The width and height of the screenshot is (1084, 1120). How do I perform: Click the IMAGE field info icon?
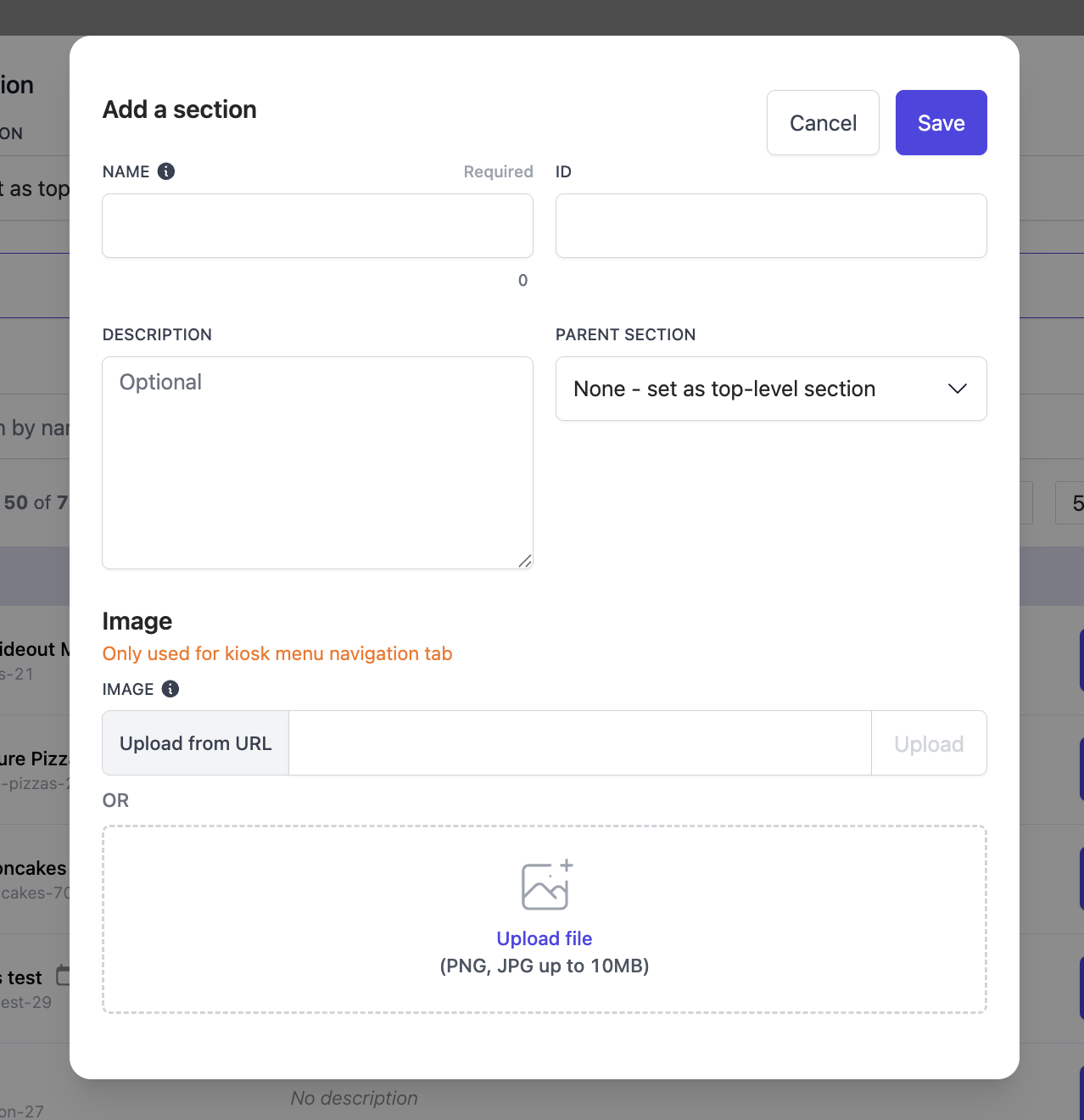[x=170, y=689]
